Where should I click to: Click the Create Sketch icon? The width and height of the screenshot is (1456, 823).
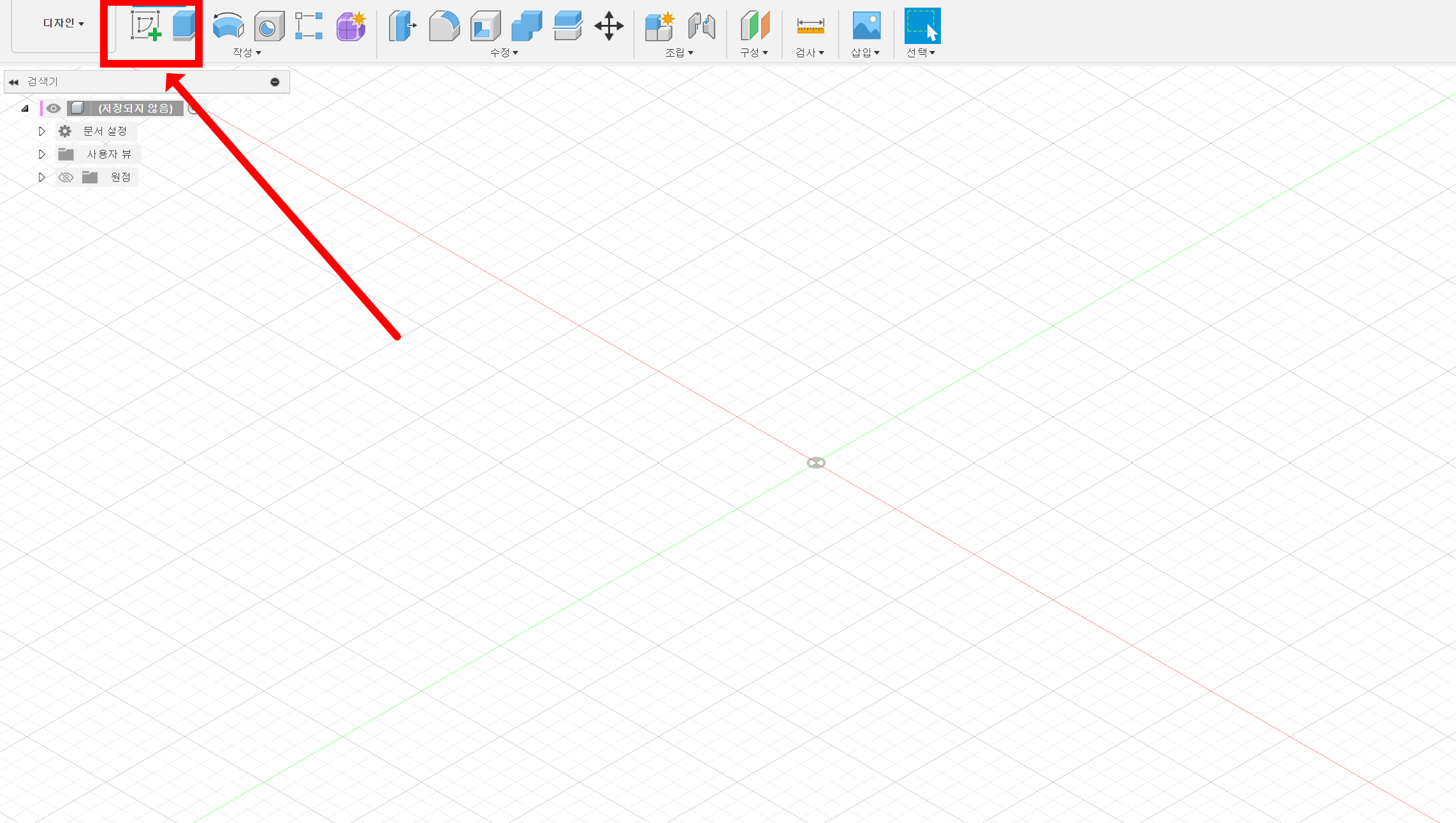146,26
